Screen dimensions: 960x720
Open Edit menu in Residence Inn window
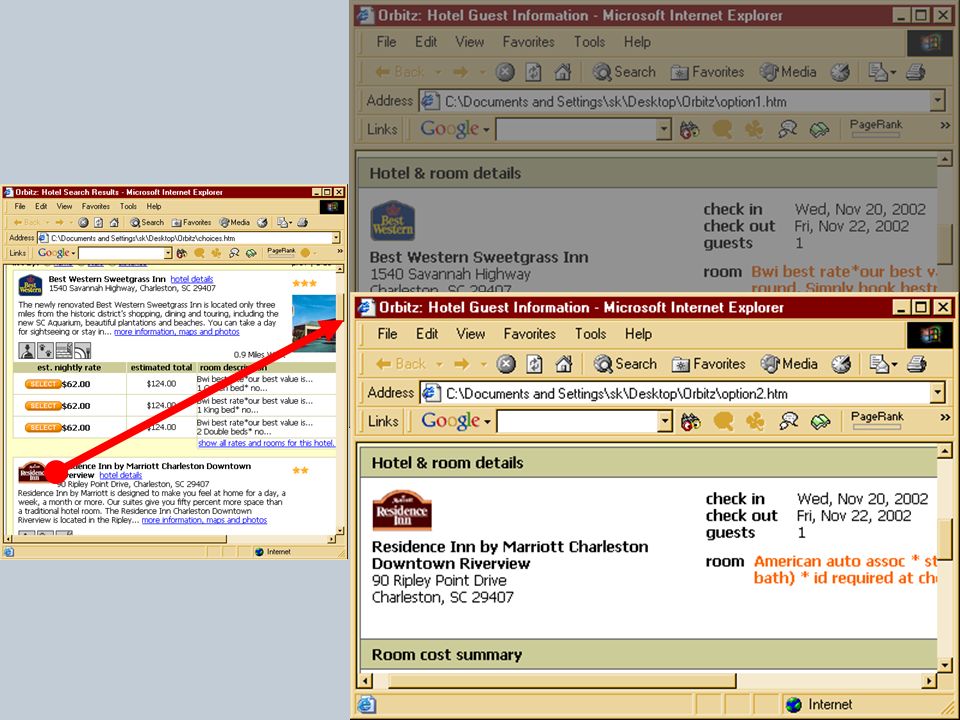point(427,334)
